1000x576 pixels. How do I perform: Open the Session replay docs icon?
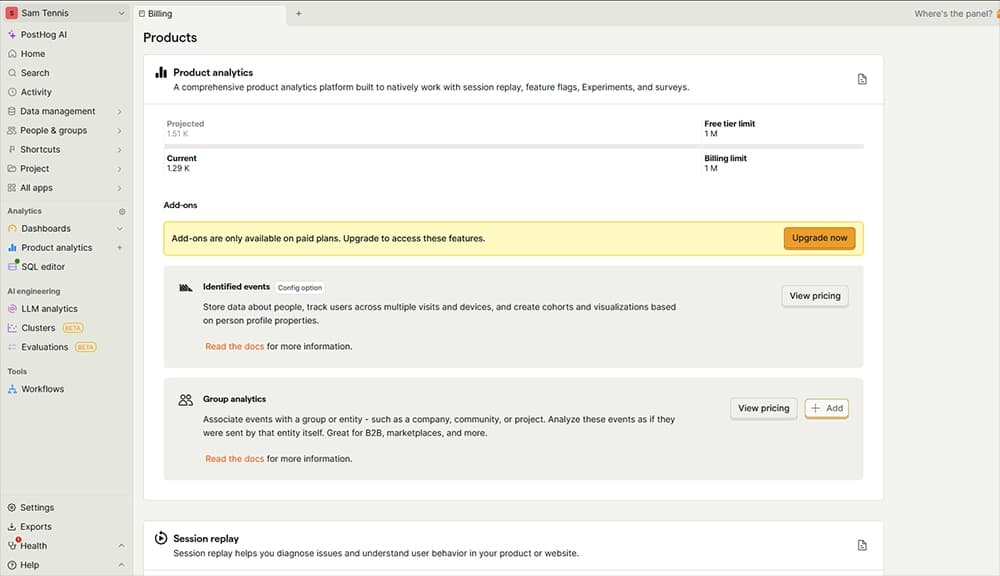[x=861, y=544]
